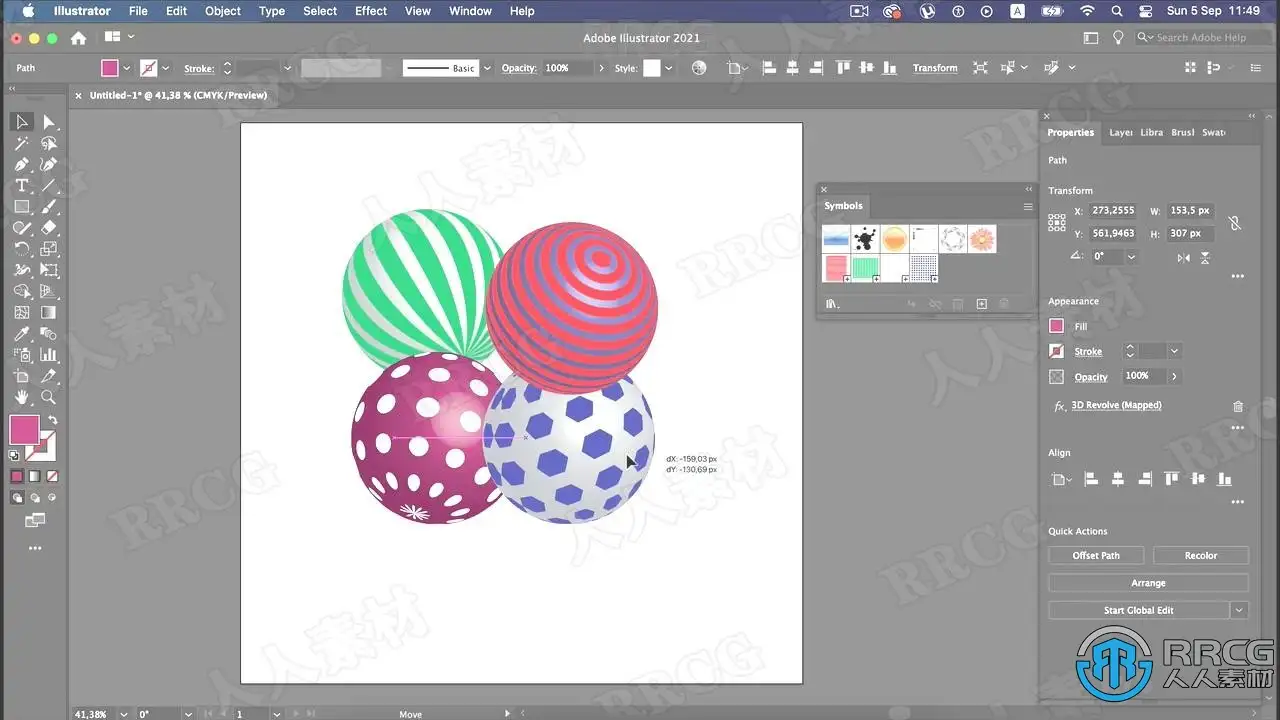Set the color mode to None in the toolbar
The width and height of the screenshot is (1280, 720).
[x=52, y=477]
